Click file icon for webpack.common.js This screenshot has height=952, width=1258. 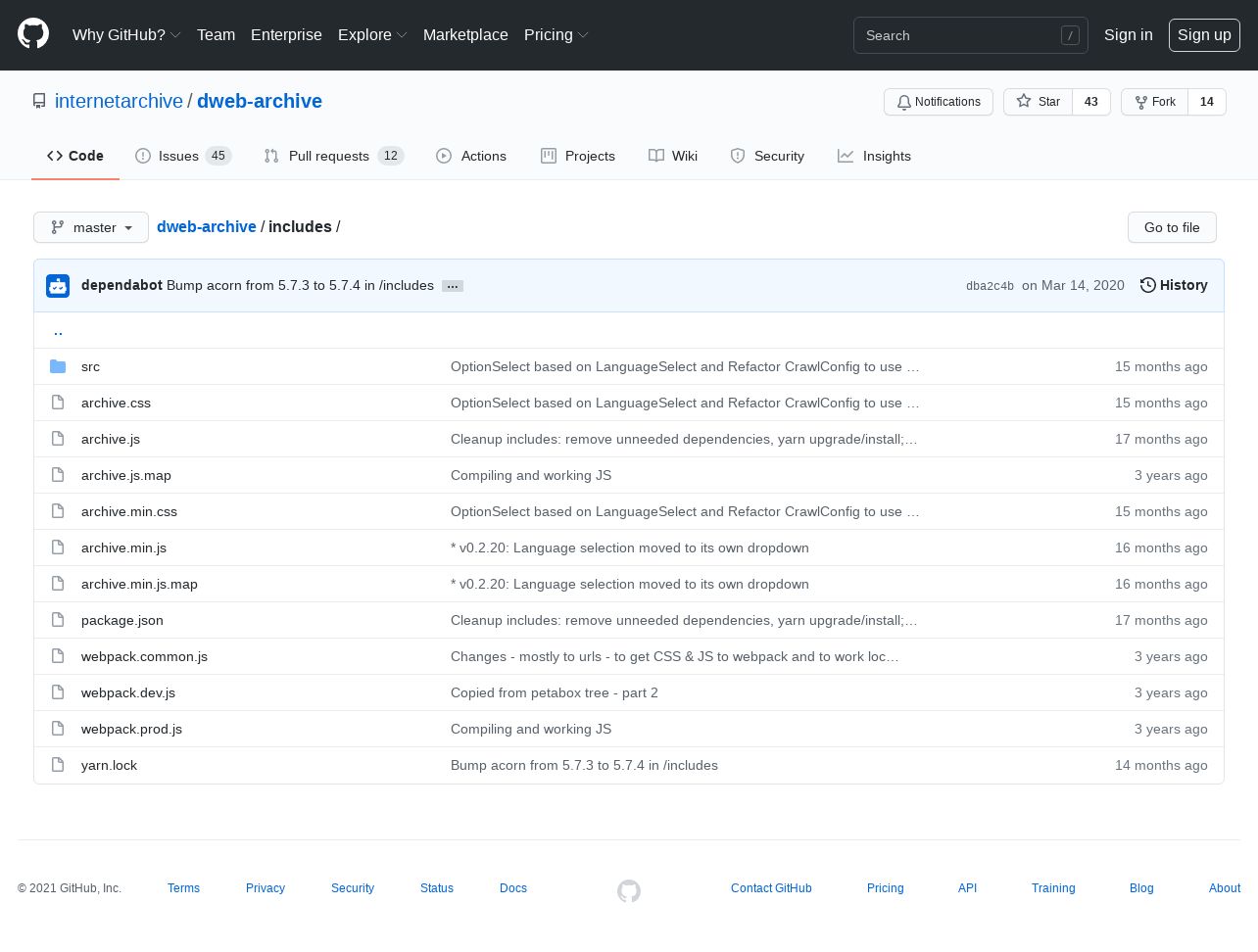point(58,656)
